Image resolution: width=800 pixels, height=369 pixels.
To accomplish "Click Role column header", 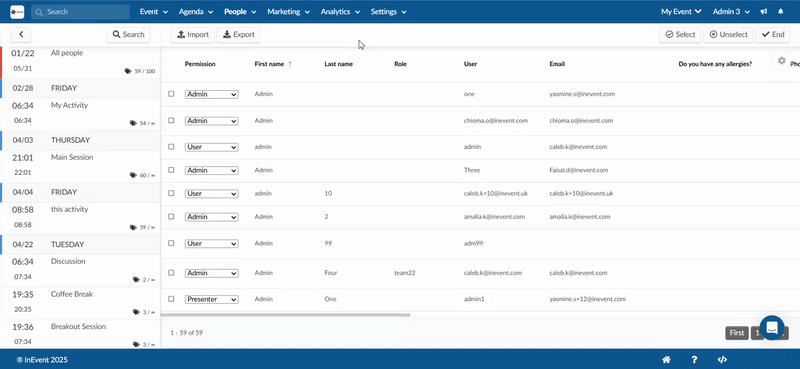I will pos(401,64).
